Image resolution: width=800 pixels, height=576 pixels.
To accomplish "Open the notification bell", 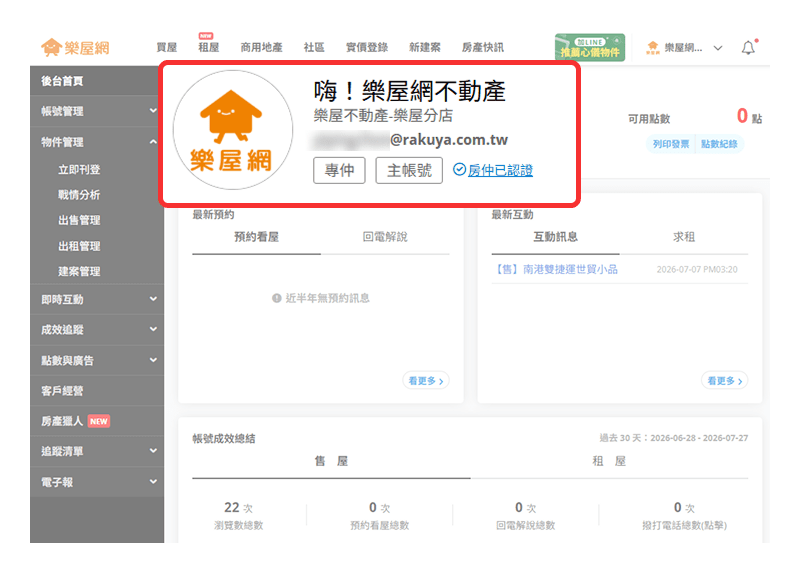I will click(748, 47).
